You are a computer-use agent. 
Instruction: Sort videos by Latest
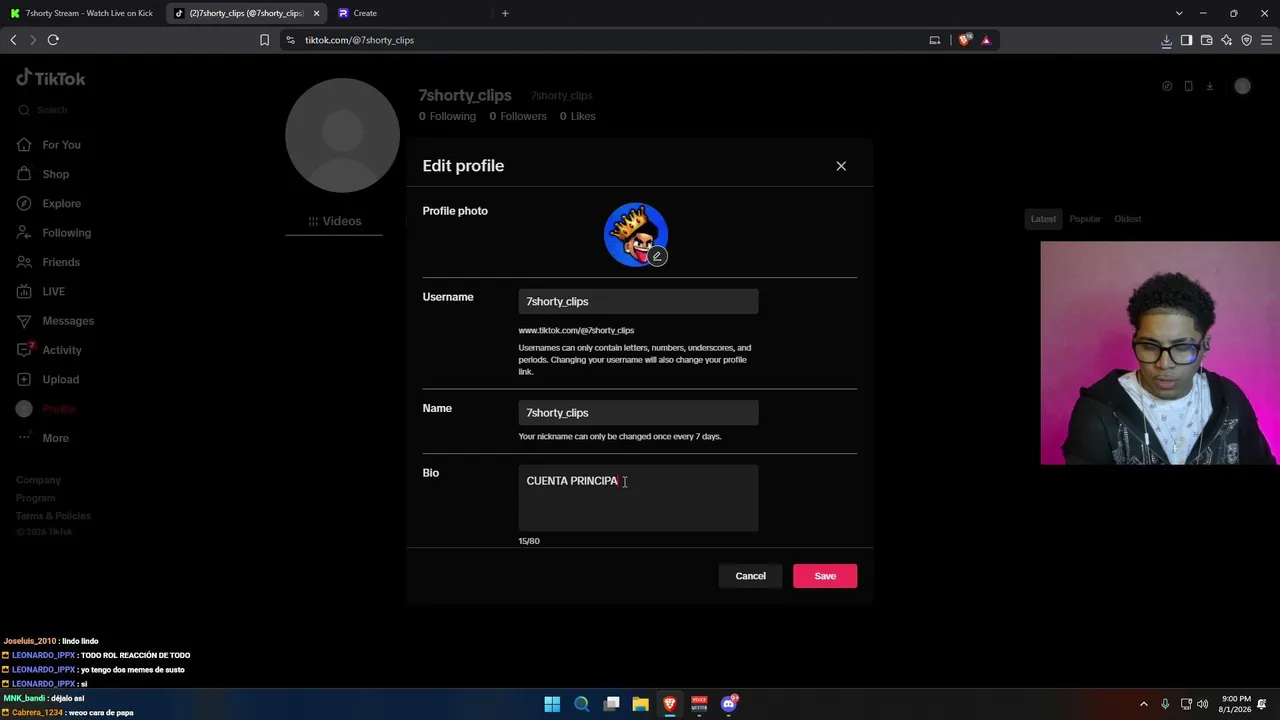pos(1043,219)
